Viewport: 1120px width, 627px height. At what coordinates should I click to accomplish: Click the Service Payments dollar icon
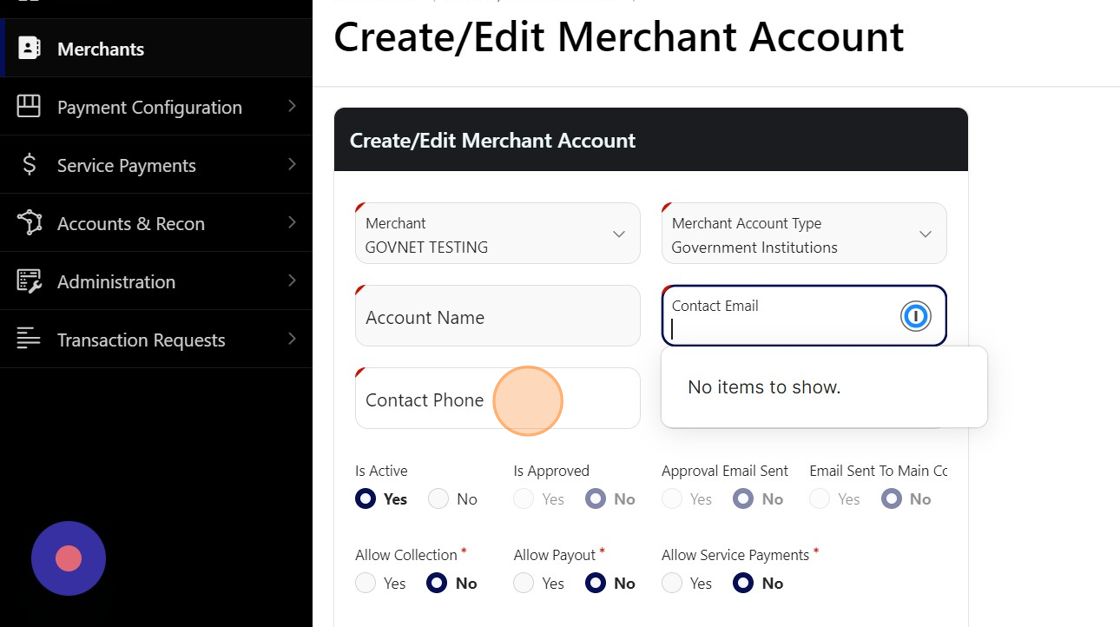point(29,164)
